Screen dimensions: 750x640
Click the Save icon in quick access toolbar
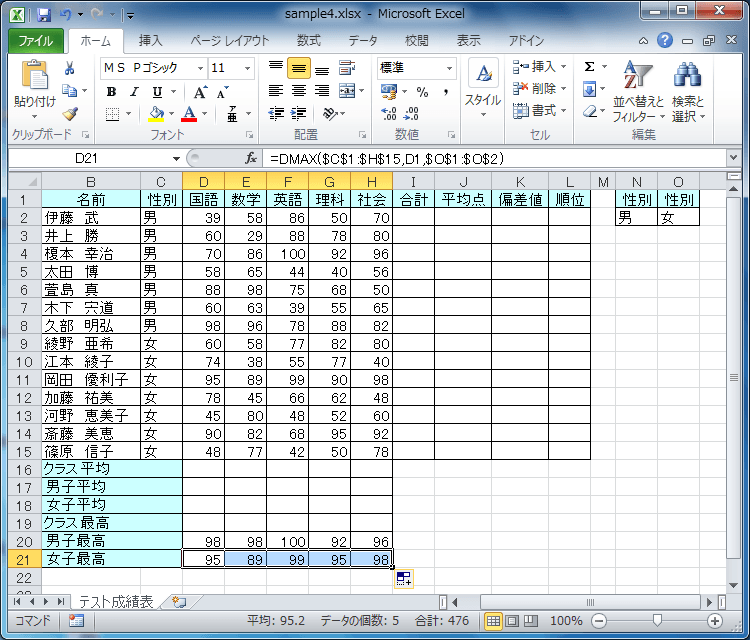pos(44,15)
